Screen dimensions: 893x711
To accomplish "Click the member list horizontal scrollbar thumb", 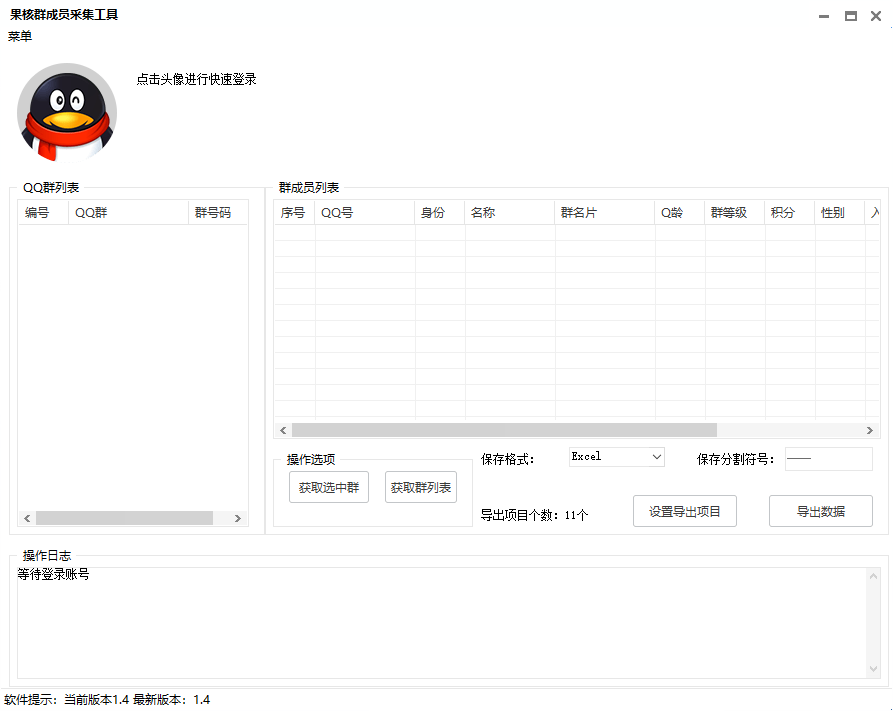I will point(504,430).
